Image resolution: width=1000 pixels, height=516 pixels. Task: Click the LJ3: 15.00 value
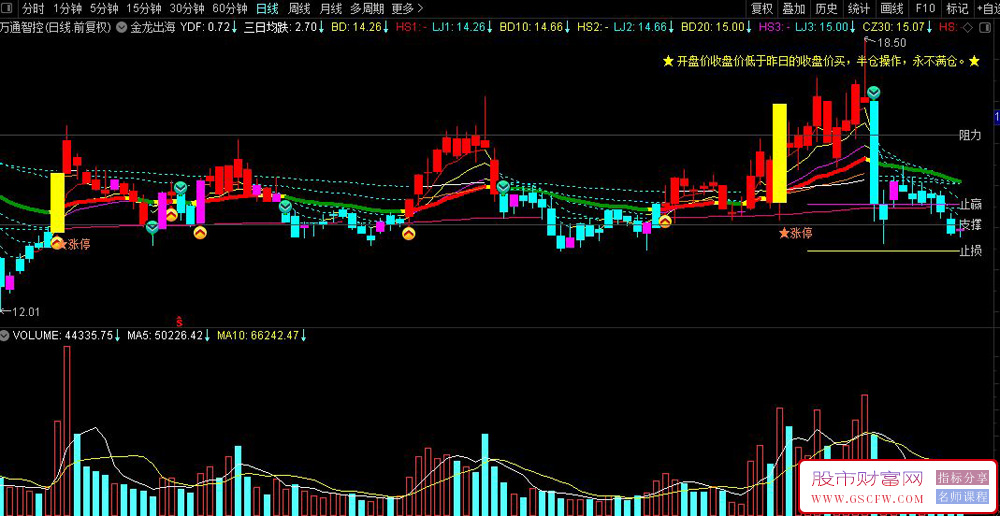(825, 27)
